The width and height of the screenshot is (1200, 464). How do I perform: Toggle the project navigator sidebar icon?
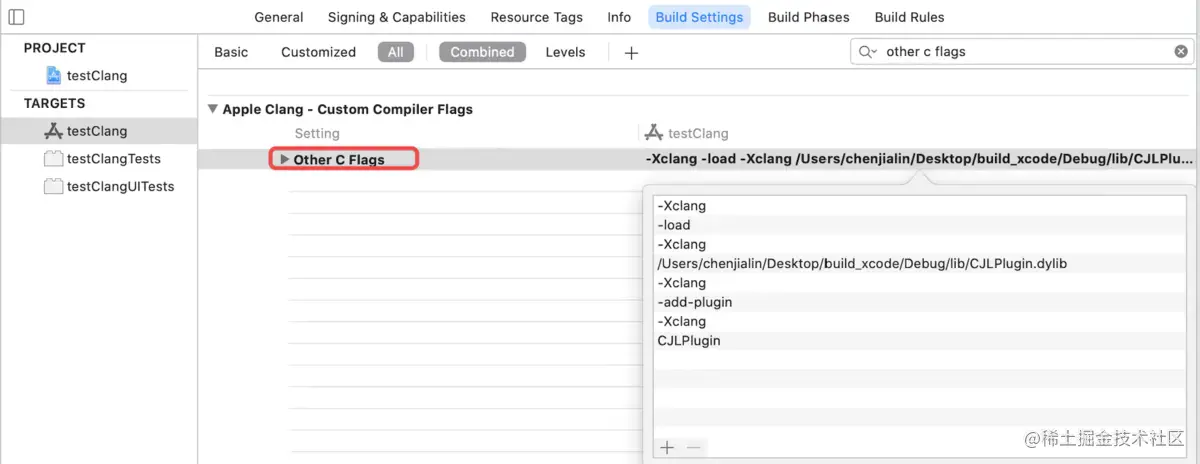[x=16, y=17]
